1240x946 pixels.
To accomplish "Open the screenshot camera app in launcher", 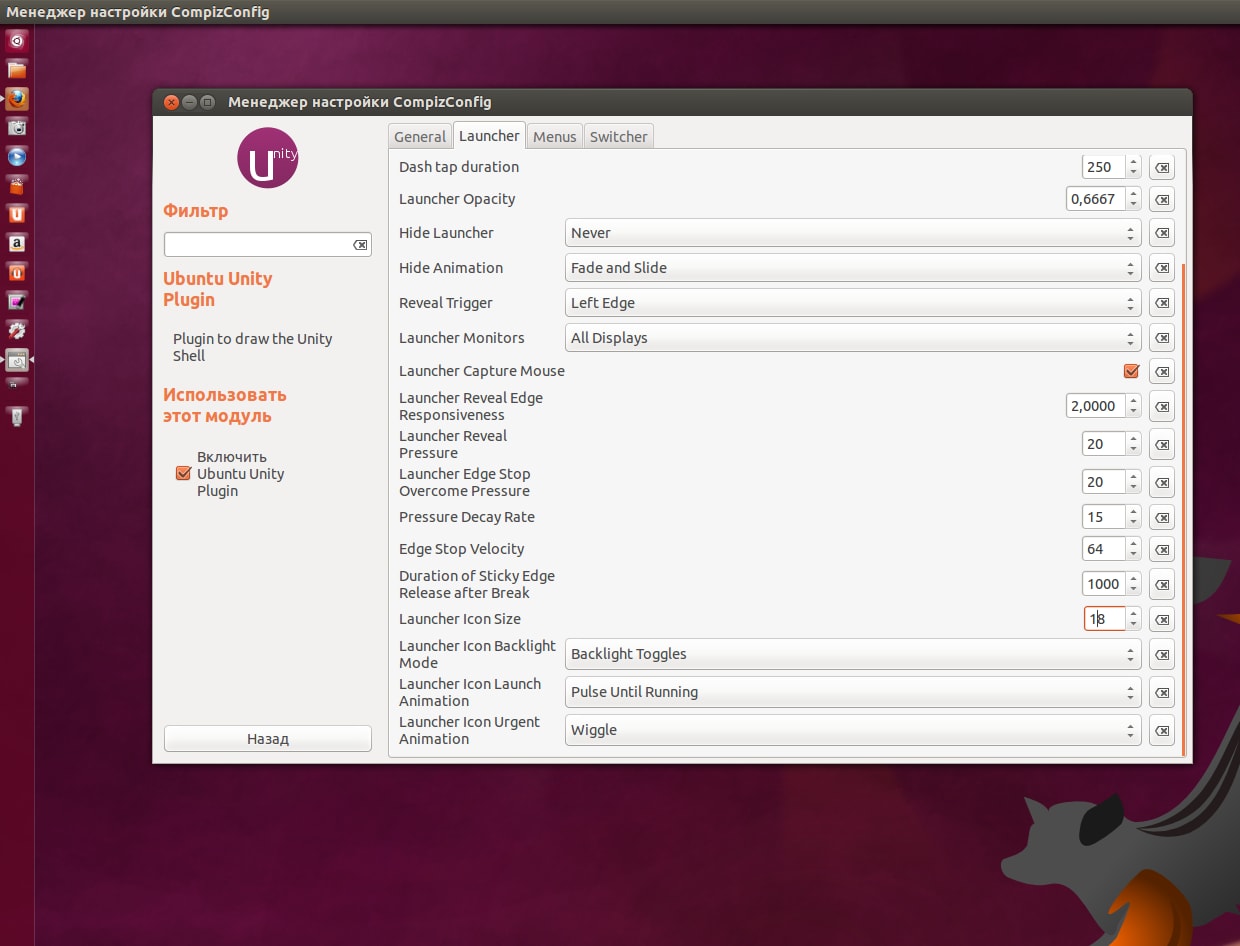I will point(17,127).
